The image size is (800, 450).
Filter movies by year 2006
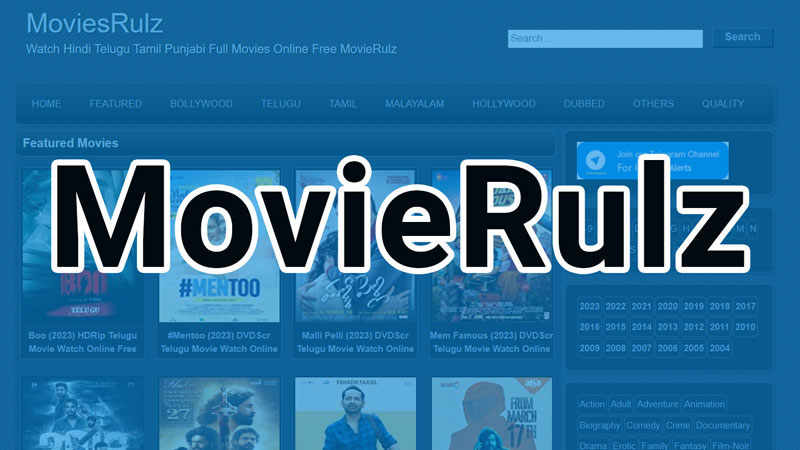(x=667, y=348)
